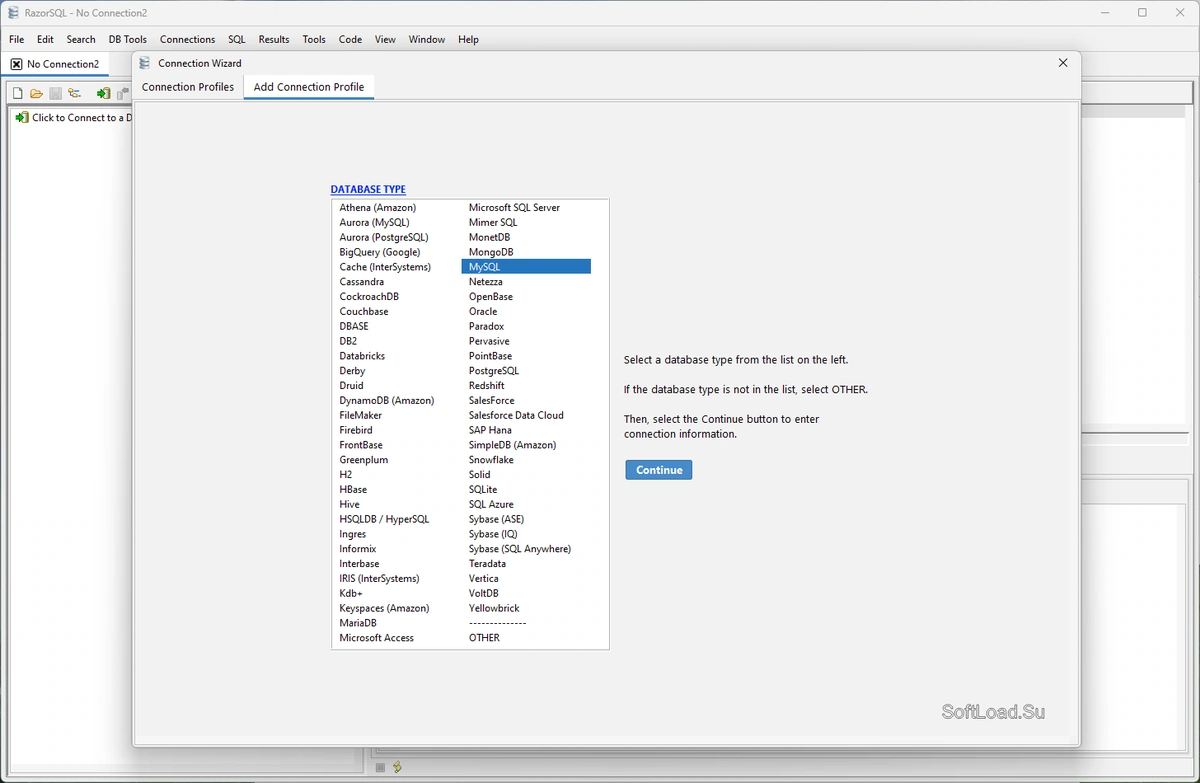
Task: Pick Snowflake database type
Action: 491,460
